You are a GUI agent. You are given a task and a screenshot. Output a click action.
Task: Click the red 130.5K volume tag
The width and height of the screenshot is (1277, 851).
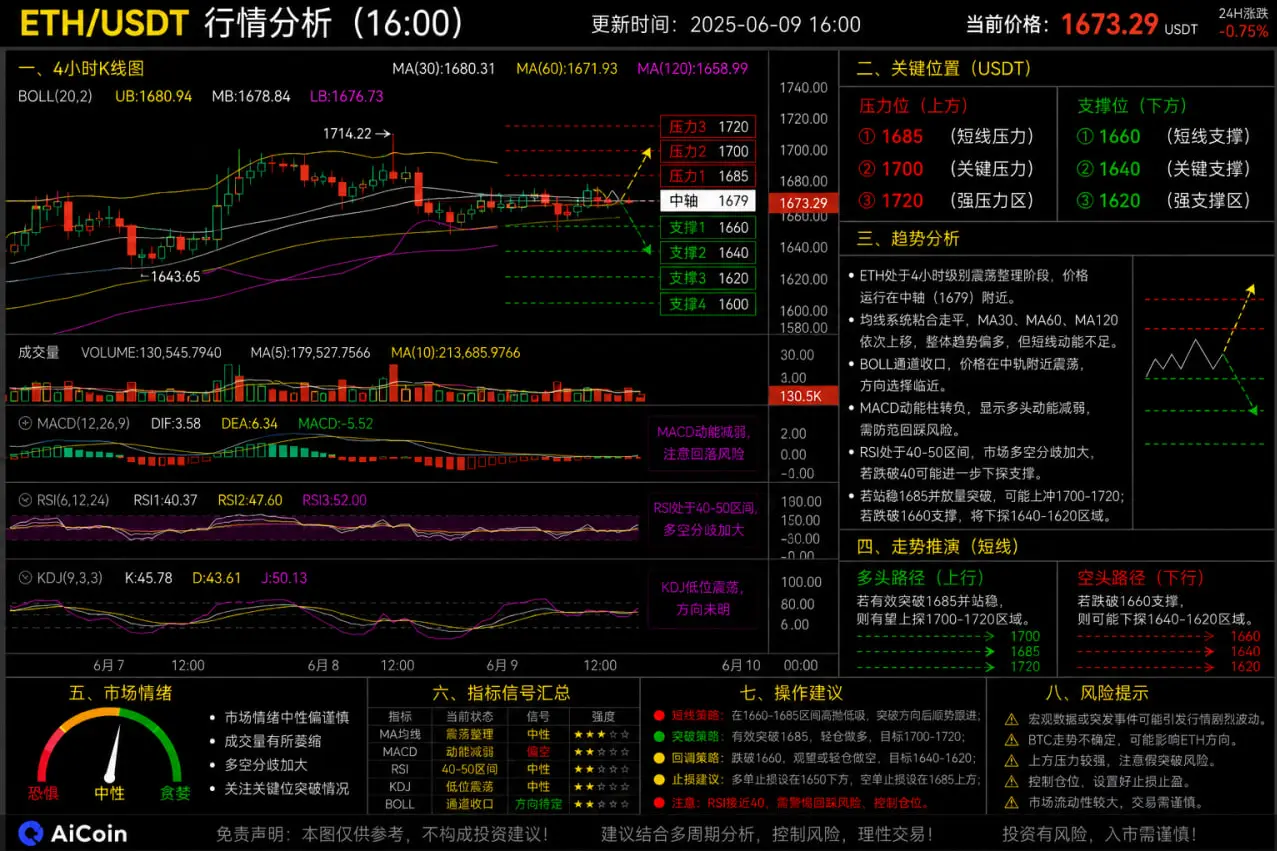[802, 396]
